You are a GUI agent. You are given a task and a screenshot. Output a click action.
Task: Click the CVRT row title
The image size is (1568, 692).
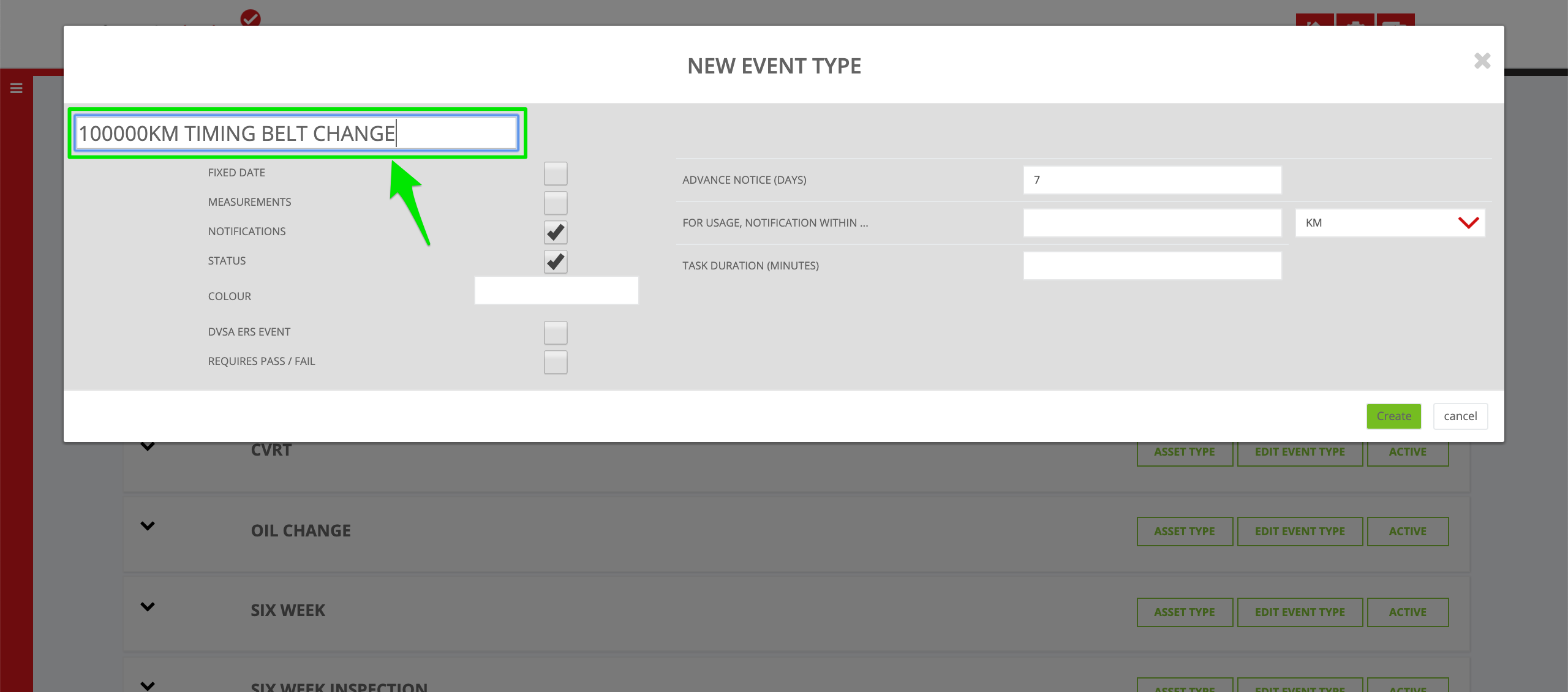click(271, 450)
